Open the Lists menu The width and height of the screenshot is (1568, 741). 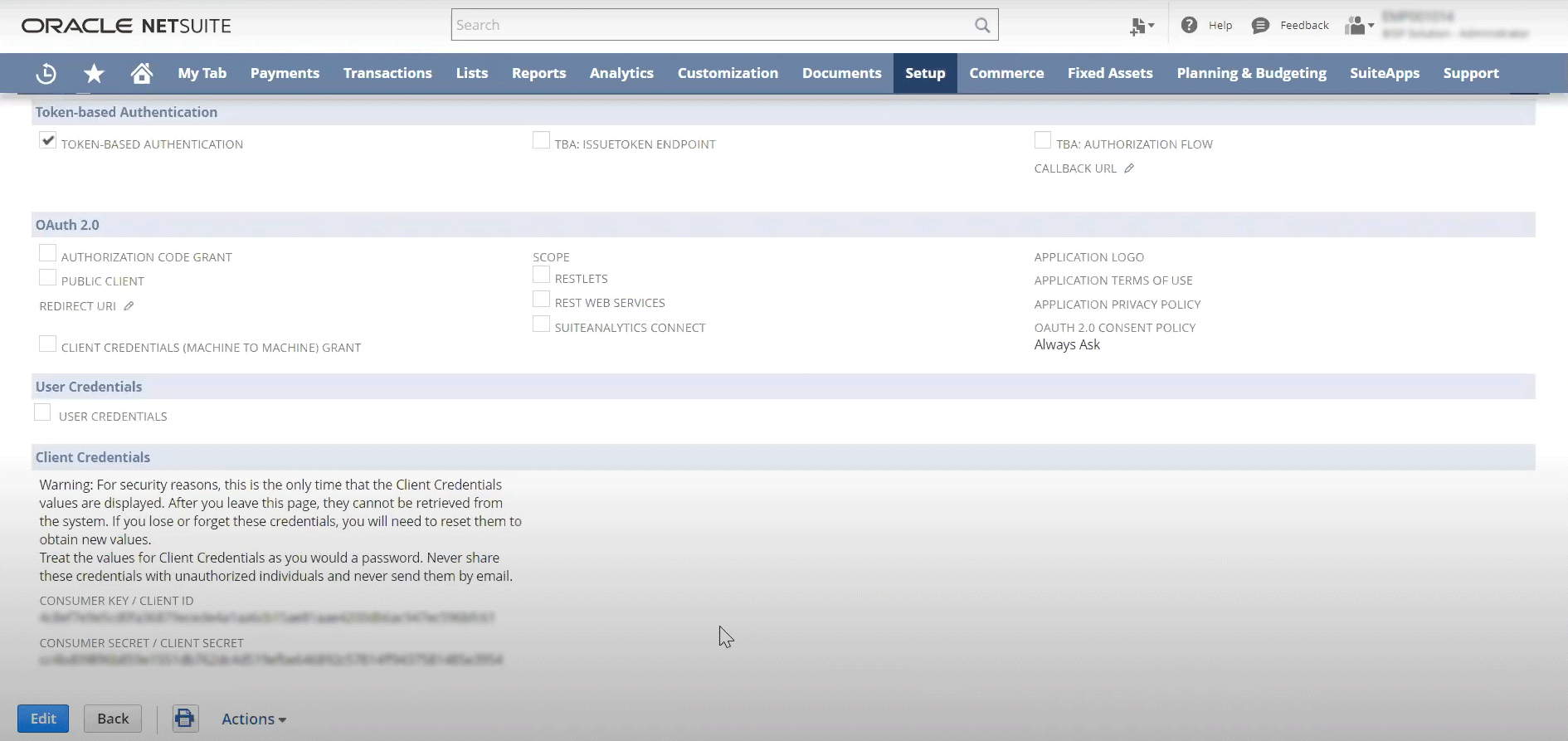coord(472,73)
